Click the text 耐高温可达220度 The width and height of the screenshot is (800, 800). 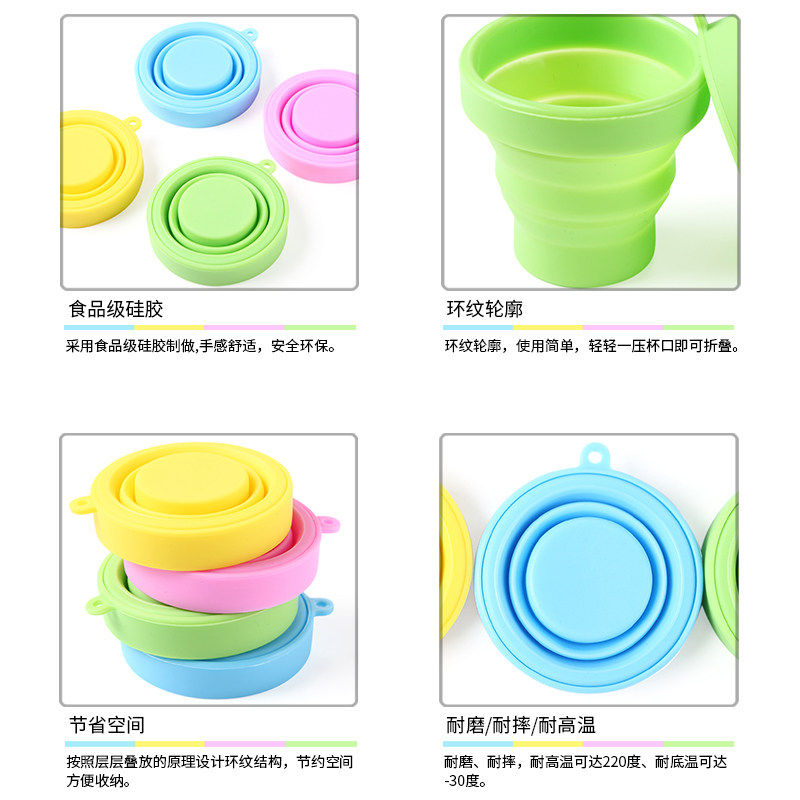coord(585,762)
